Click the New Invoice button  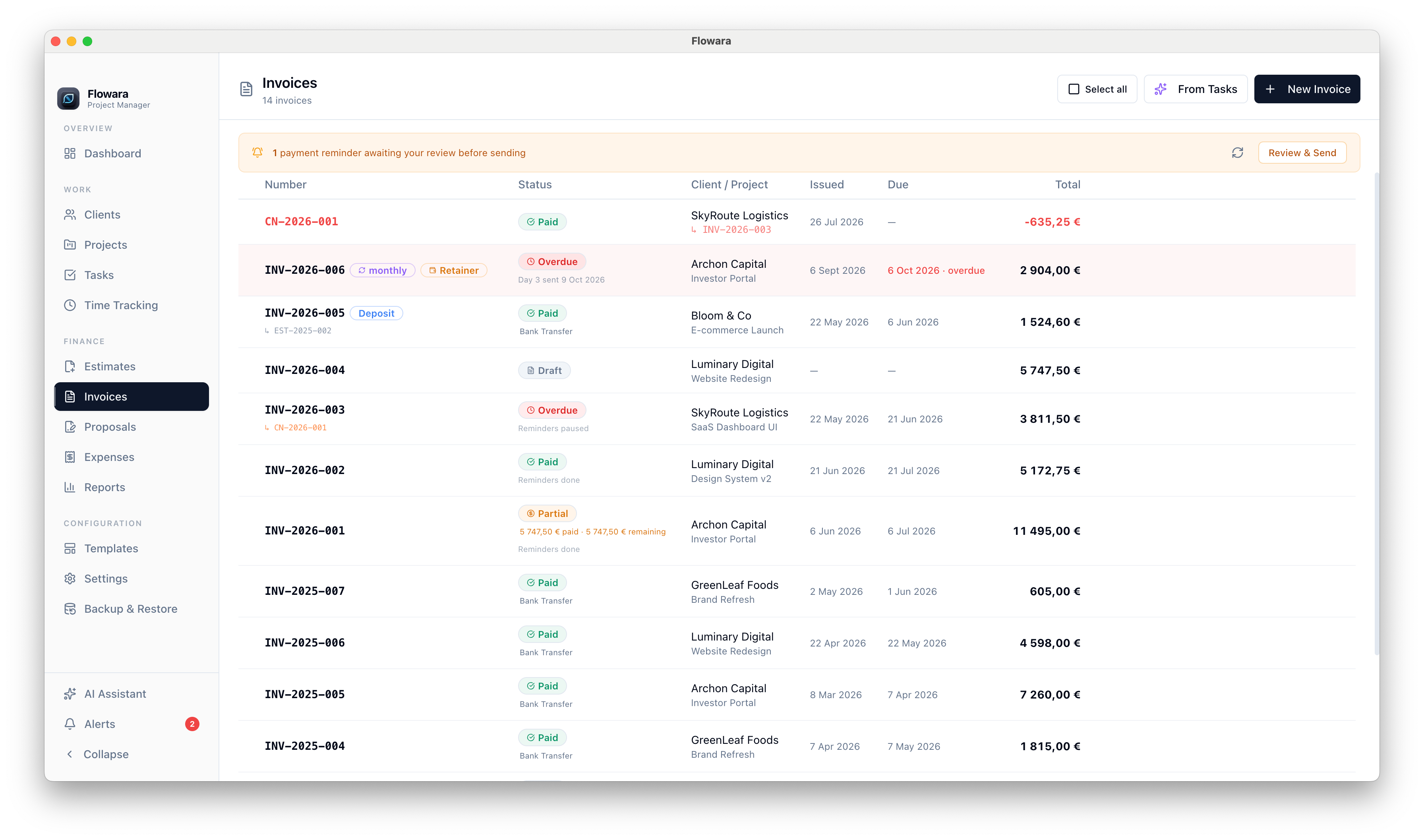[x=1307, y=89]
